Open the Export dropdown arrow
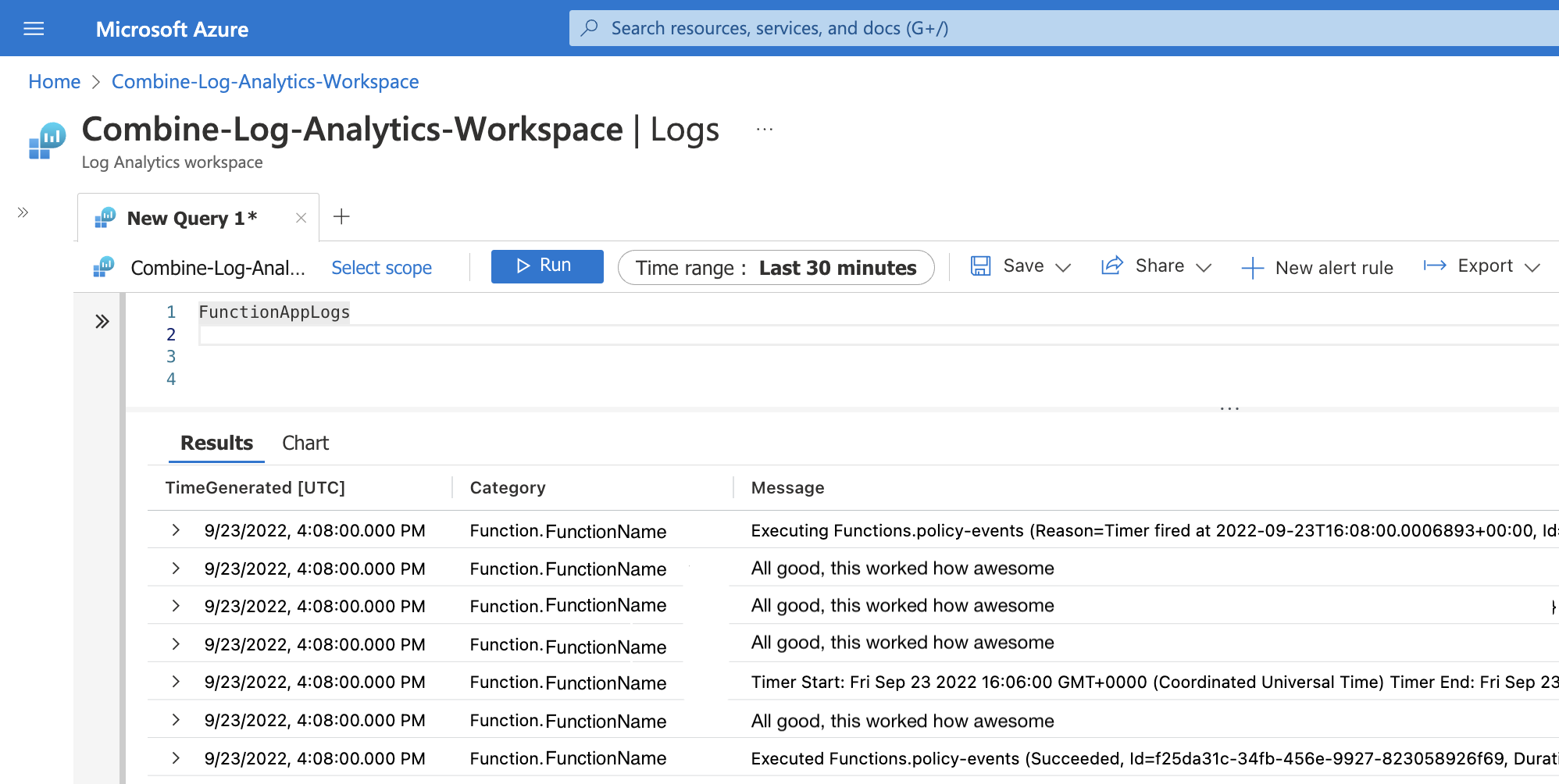This screenshot has height=784, width=1559. pyautogui.click(x=1532, y=268)
